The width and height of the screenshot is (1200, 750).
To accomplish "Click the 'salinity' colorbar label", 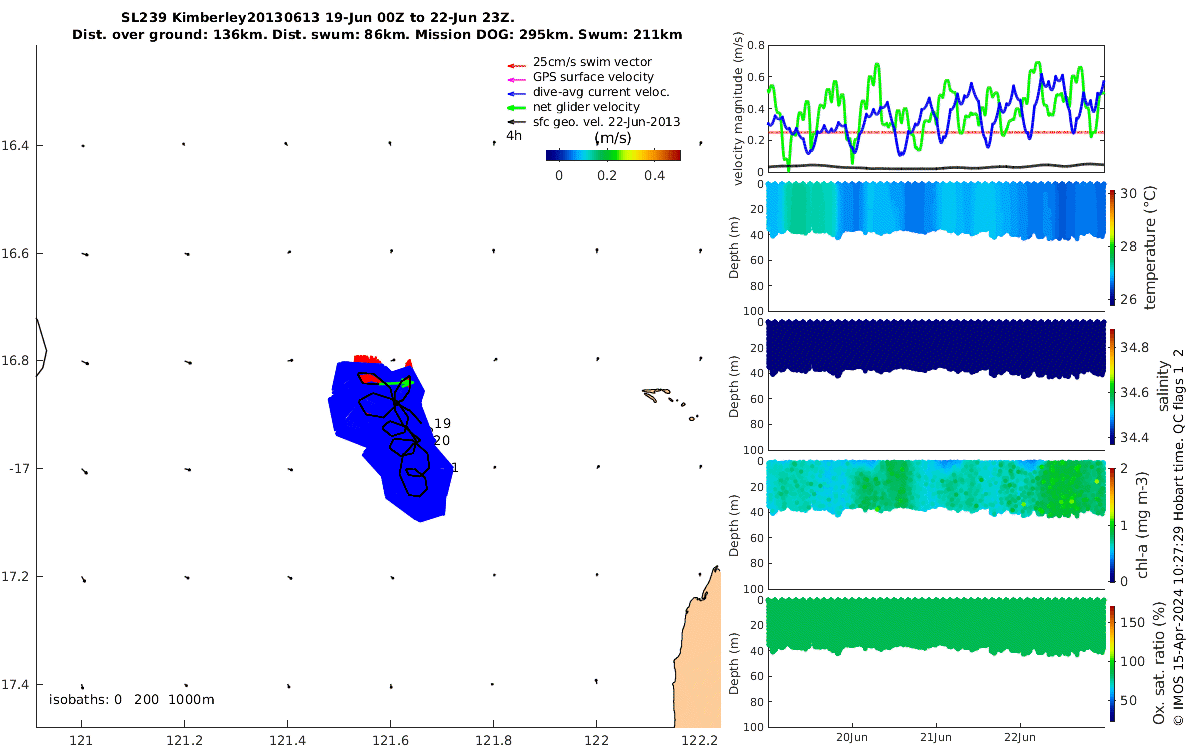I will 1162,386.
